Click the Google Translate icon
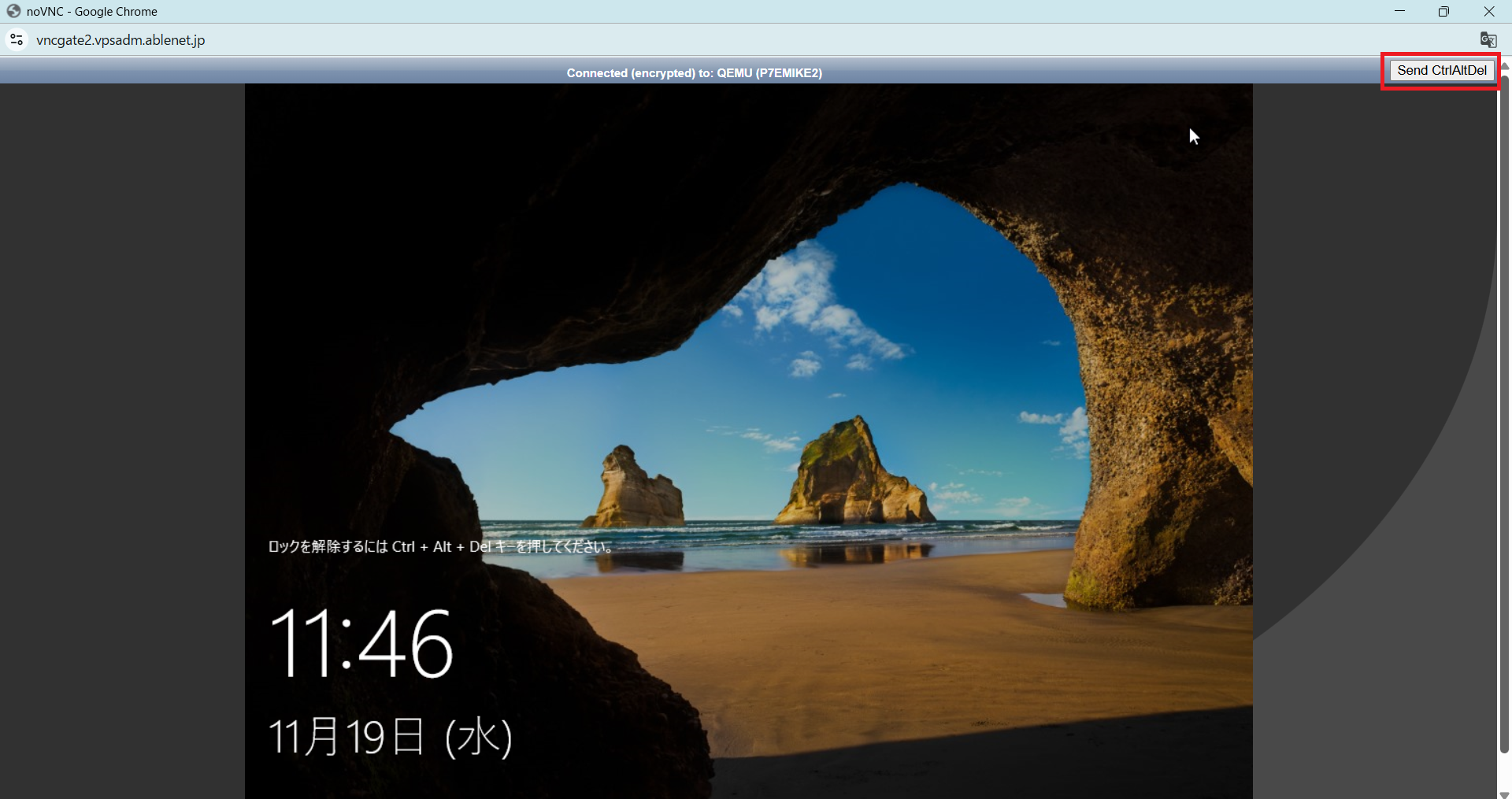The image size is (1512, 799). click(x=1488, y=40)
